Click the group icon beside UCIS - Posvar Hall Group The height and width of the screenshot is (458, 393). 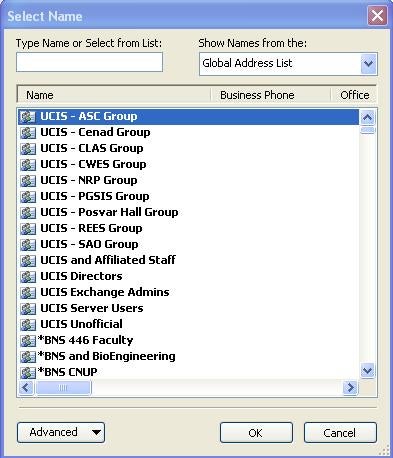point(28,213)
